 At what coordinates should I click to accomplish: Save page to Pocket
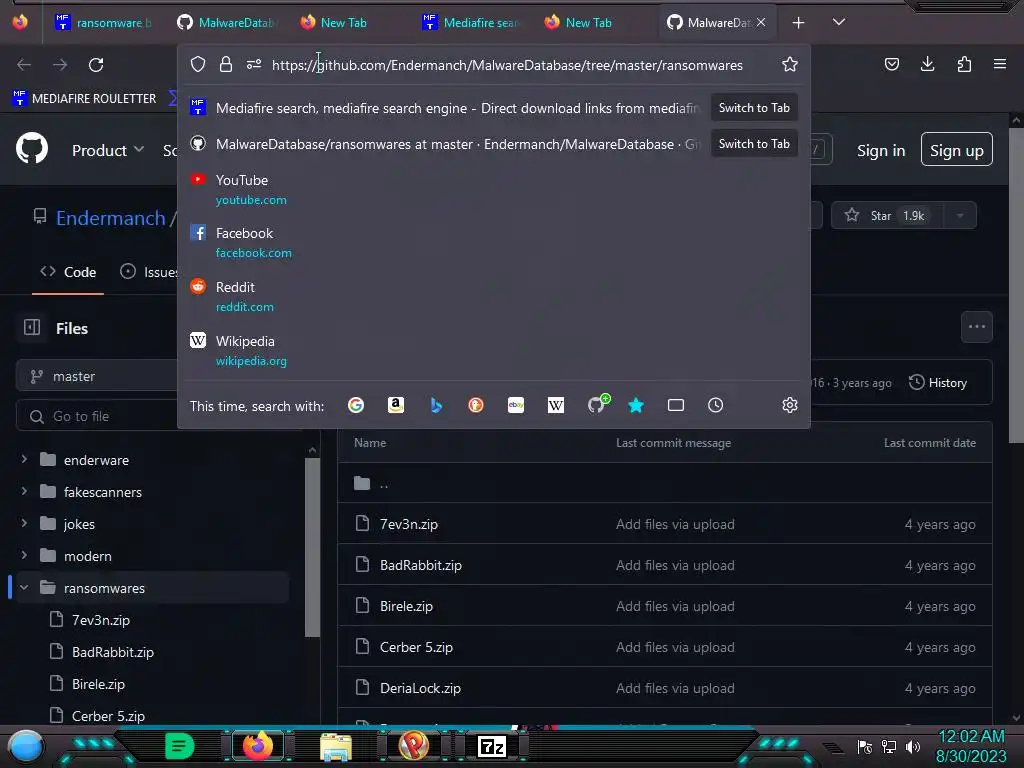point(891,64)
